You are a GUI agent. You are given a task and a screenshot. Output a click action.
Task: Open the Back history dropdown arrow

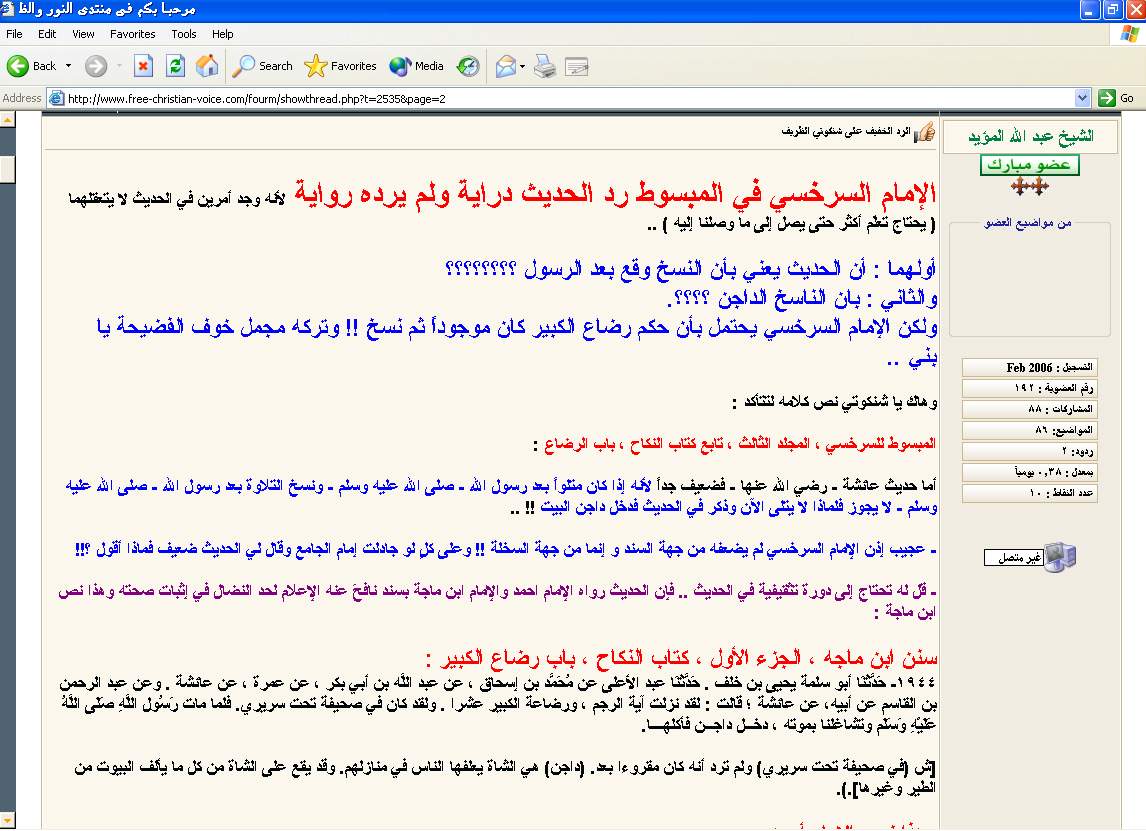pos(69,66)
